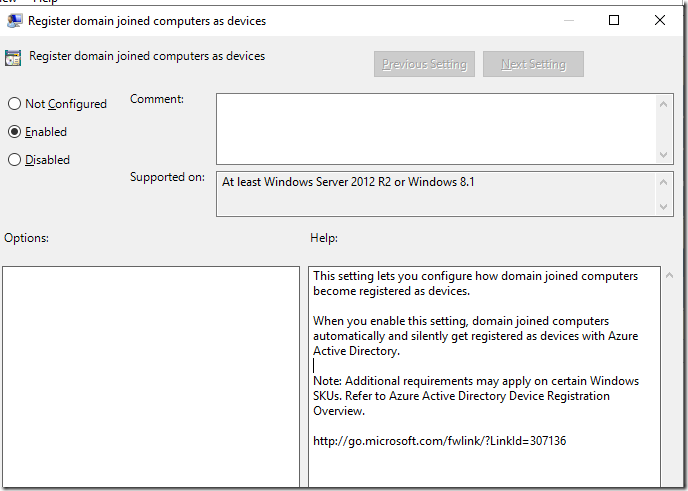Maximize the policy dialog window
Image resolution: width=688 pixels, height=491 pixels.
click(614, 20)
